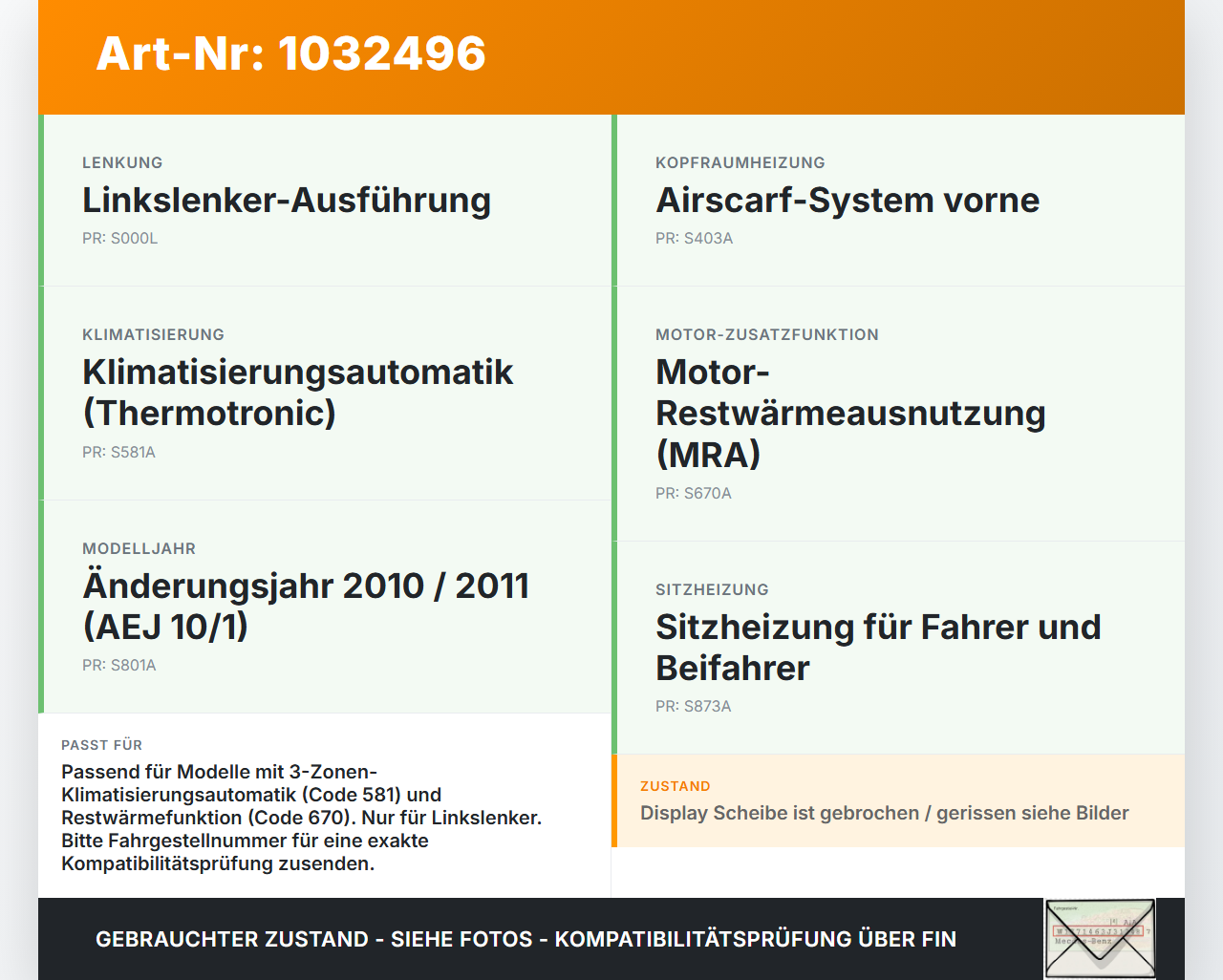Open the envelope thumbnail image in footer
Screen dimensions: 1223x980
(x=1100, y=939)
